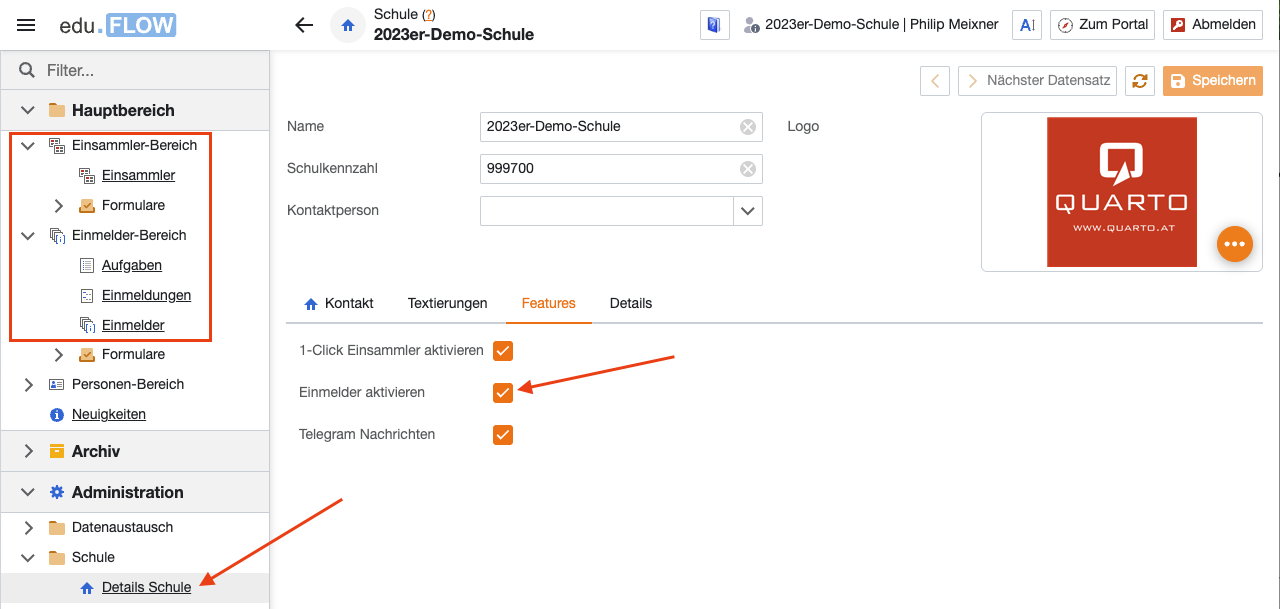The image size is (1280, 609).
Task: Open the orange three-dots logo menu
Action: coord(1235,244)
